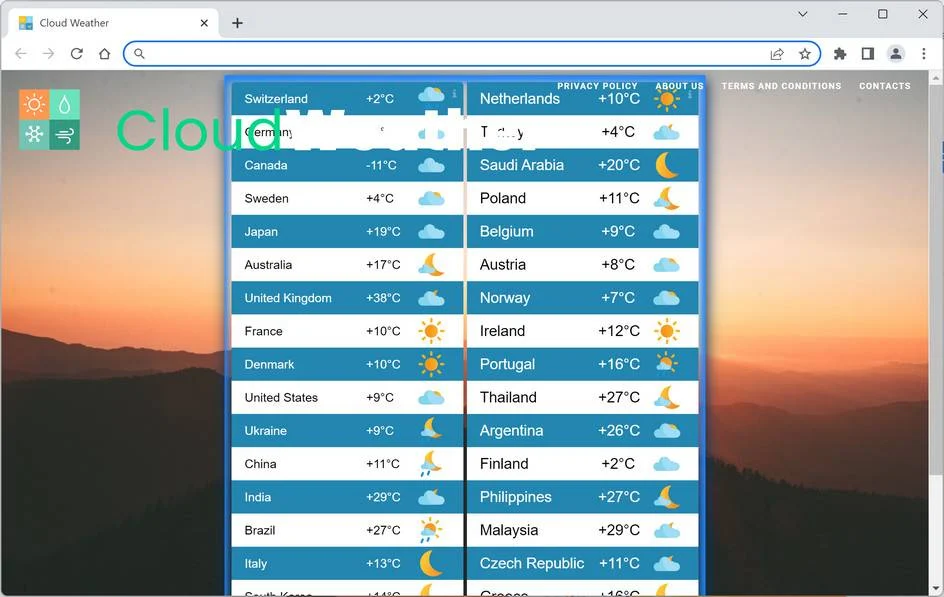Viewport: 944px width, 597px height.
Task: Bookmark this page with the star icon
Action: tap(805, 54)
